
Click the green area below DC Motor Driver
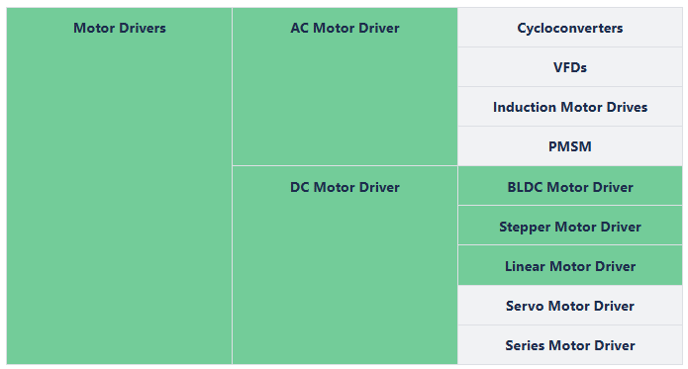pyautogui.click(x=345, y=281)
